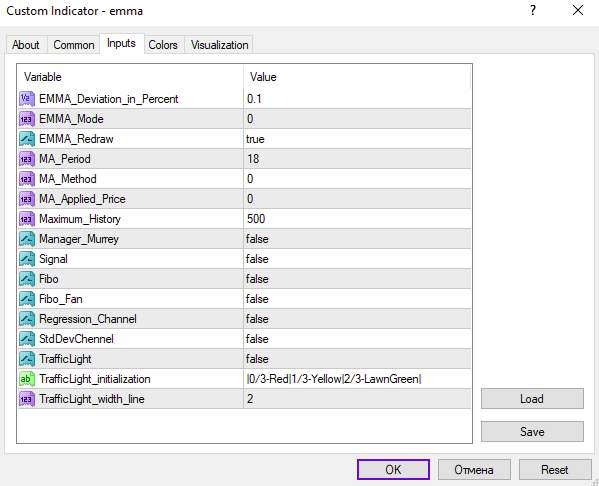Select the MA_Method value field
Screen dimensions: 599x486
pos(357,179)
